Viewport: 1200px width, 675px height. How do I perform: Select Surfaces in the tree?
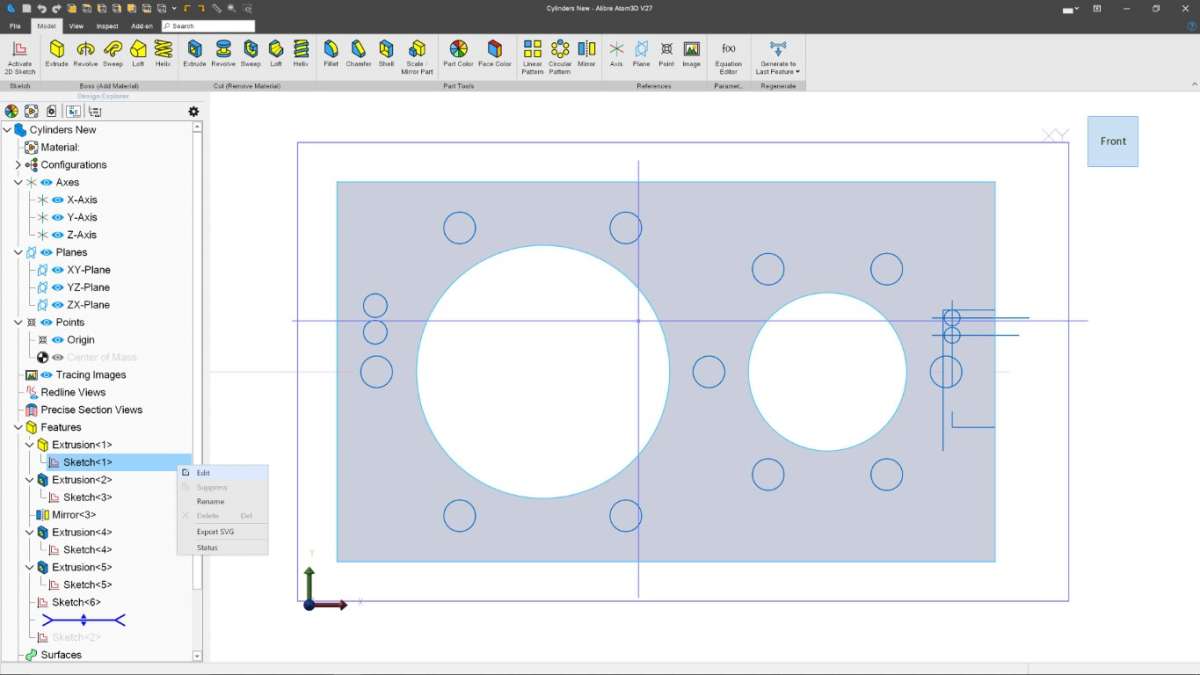[x=61, y=655]
